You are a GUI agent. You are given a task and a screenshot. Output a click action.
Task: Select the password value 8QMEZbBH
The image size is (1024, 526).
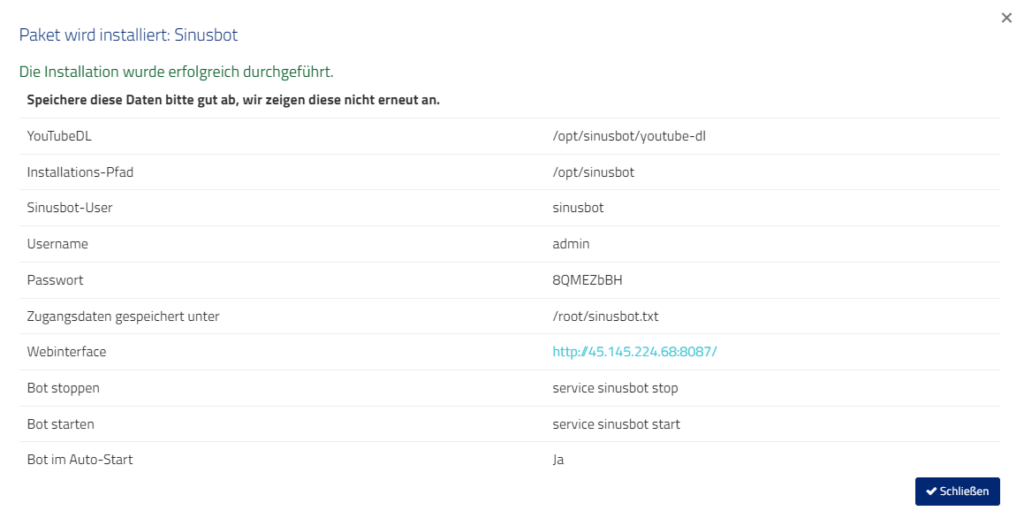click(587, 280)
